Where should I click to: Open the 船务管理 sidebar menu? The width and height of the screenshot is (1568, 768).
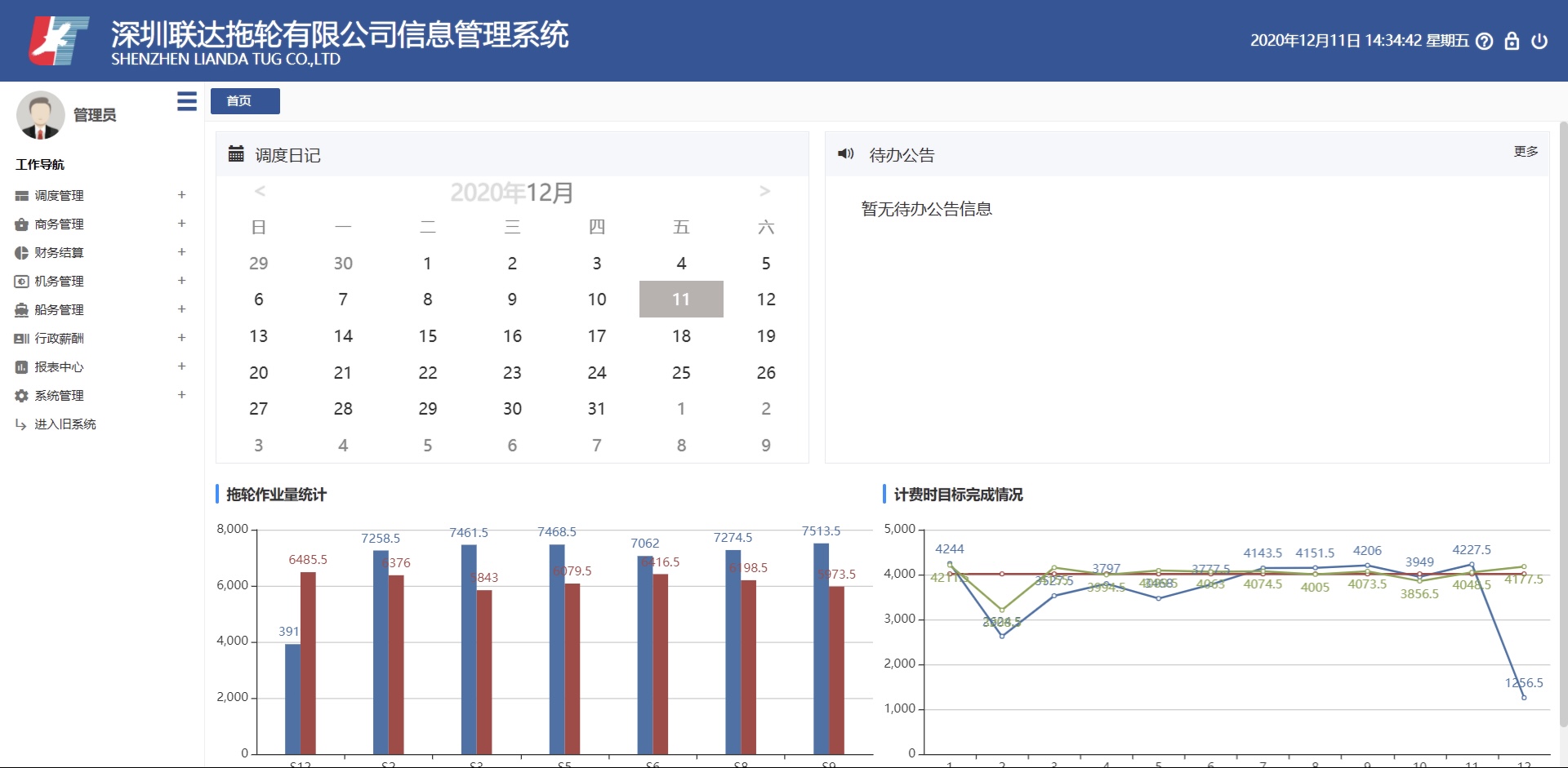pyautogui.click(x=59, y=310)
